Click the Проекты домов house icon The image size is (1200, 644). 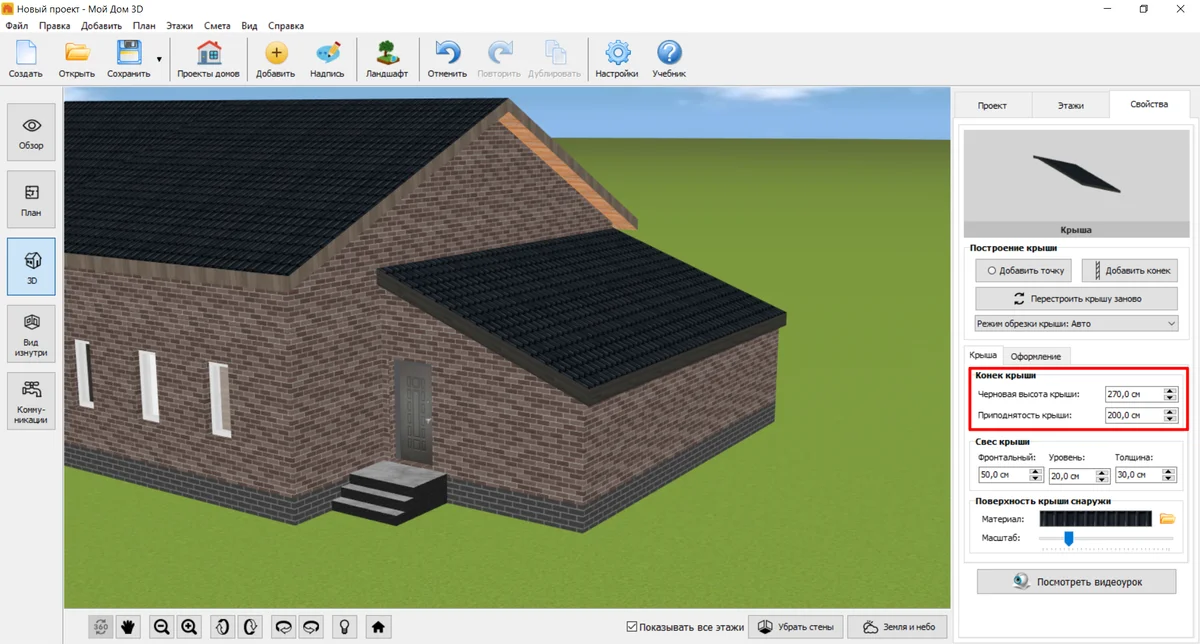click(x=208, y=59)
